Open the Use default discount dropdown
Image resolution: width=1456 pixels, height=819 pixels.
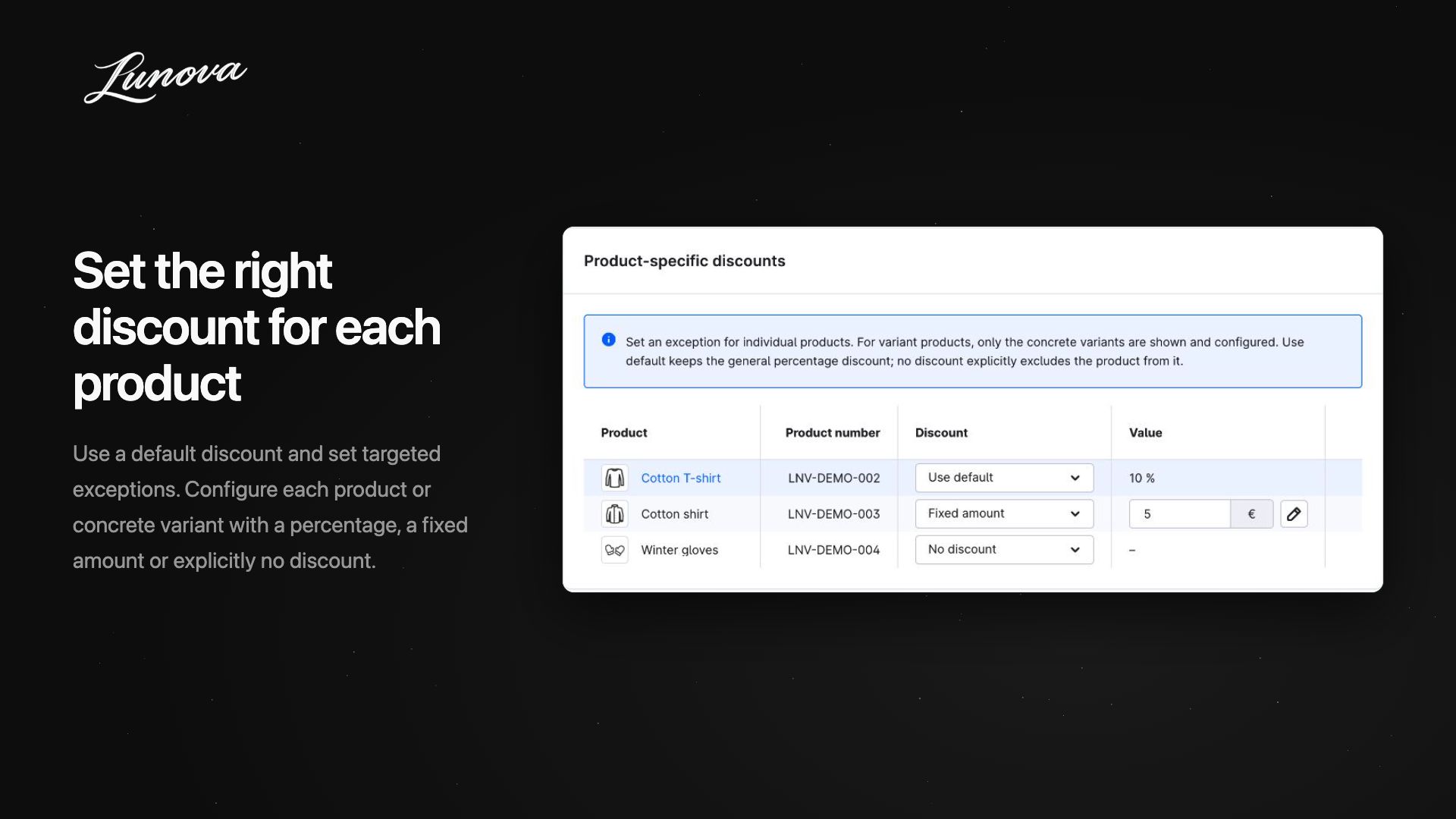tap(1004, 478)
